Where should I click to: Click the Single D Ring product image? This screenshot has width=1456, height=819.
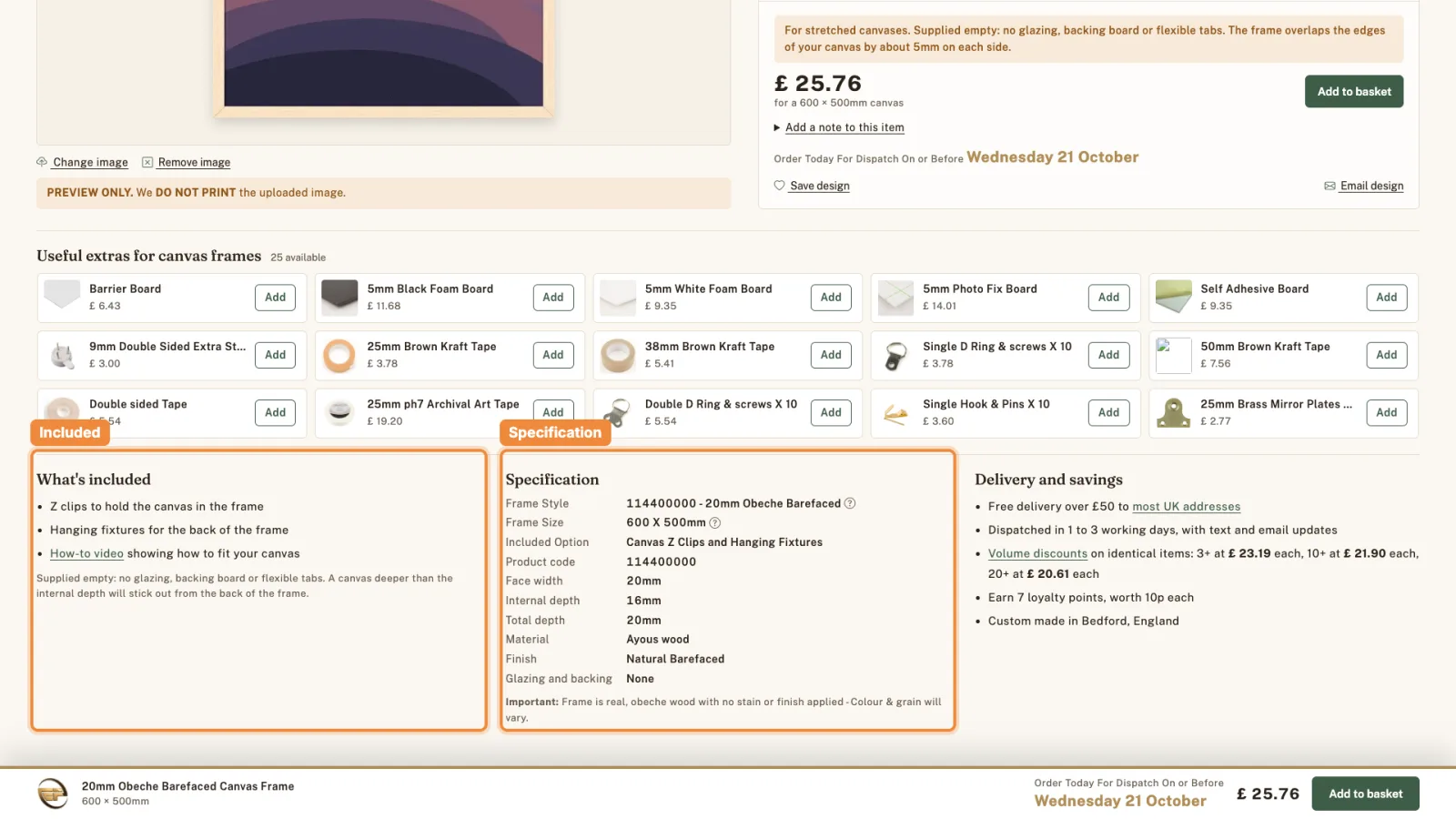tap(895, 355)
